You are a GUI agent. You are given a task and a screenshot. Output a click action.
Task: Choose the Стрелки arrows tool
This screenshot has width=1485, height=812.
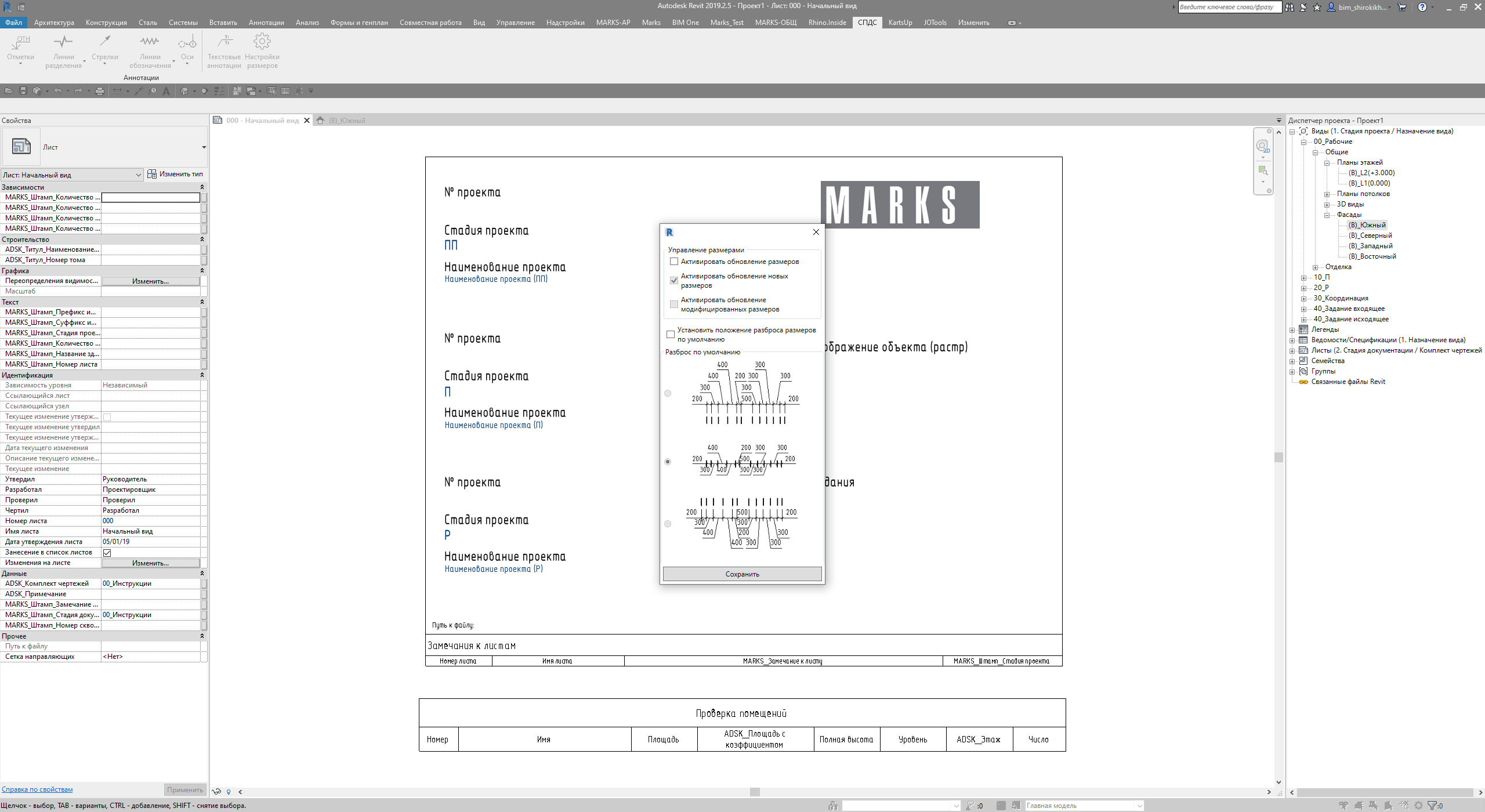pos(104,49)
